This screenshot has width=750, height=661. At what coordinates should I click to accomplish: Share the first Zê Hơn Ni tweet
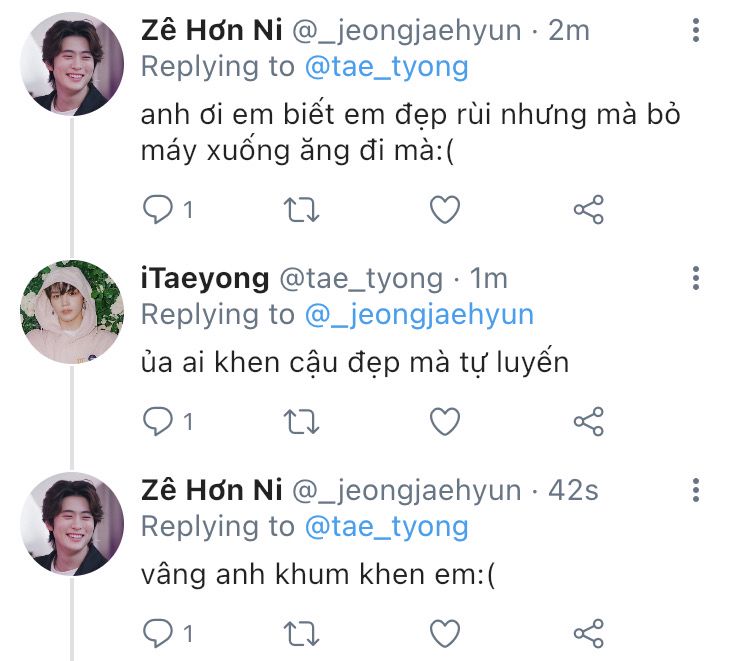(x=589, y=209)
